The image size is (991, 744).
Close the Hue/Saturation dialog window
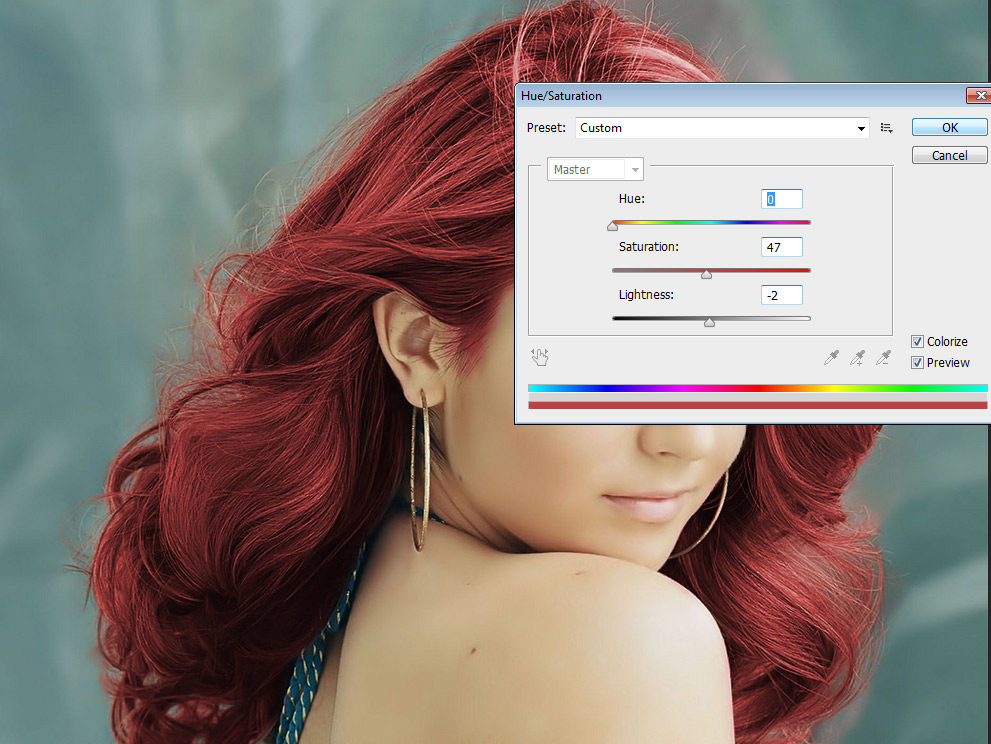tap(977, 96)
